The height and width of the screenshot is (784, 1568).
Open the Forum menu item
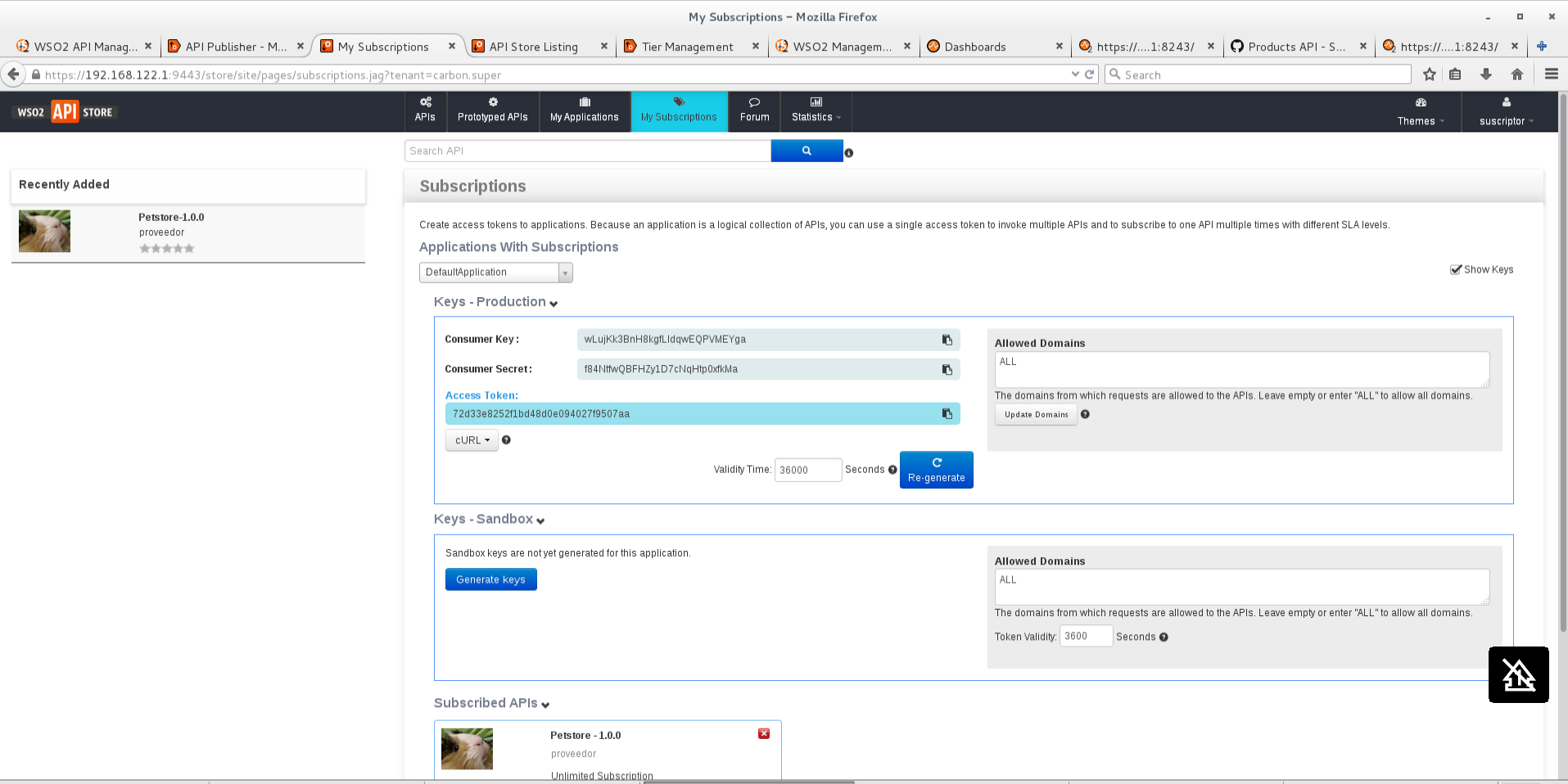click(x=755, y=111)
